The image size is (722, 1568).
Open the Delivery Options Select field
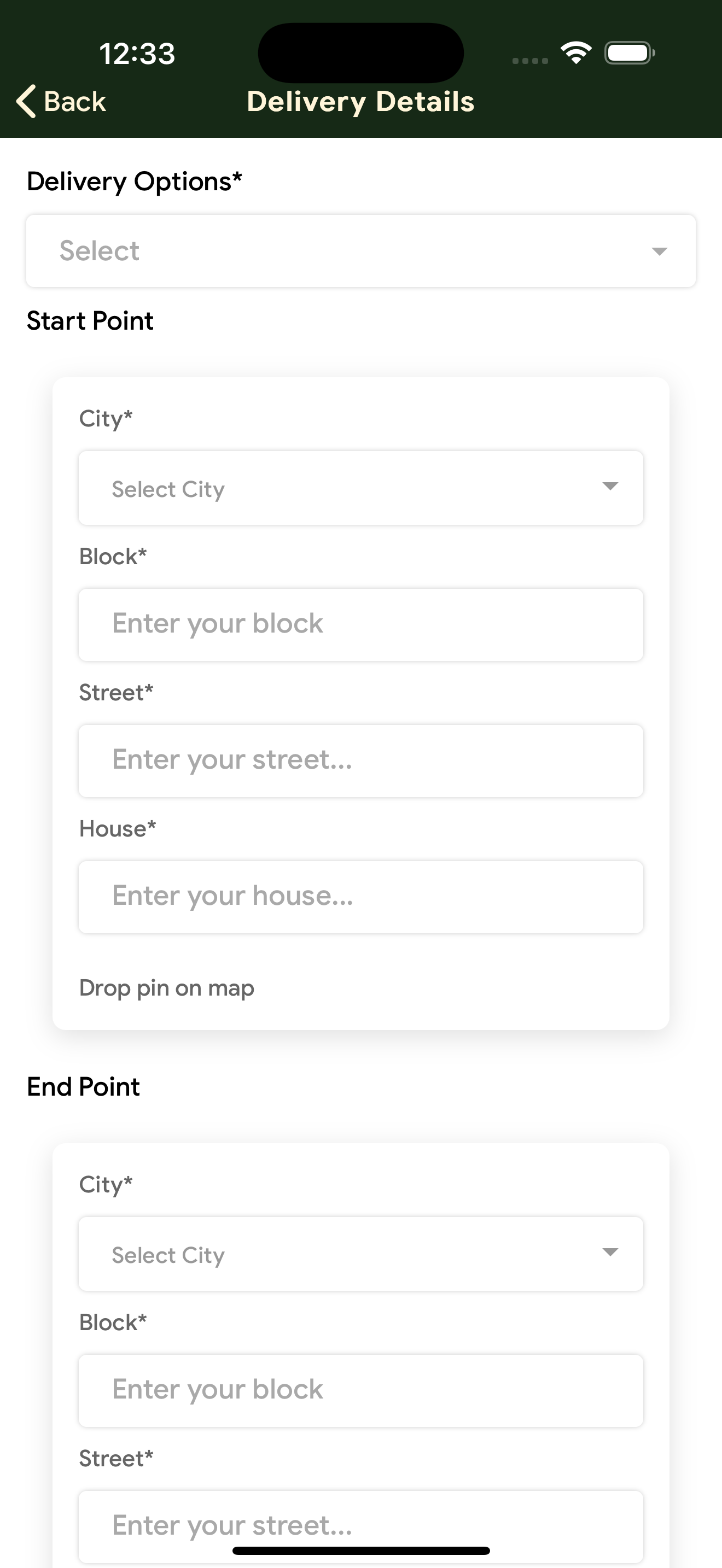coord(341,251)
